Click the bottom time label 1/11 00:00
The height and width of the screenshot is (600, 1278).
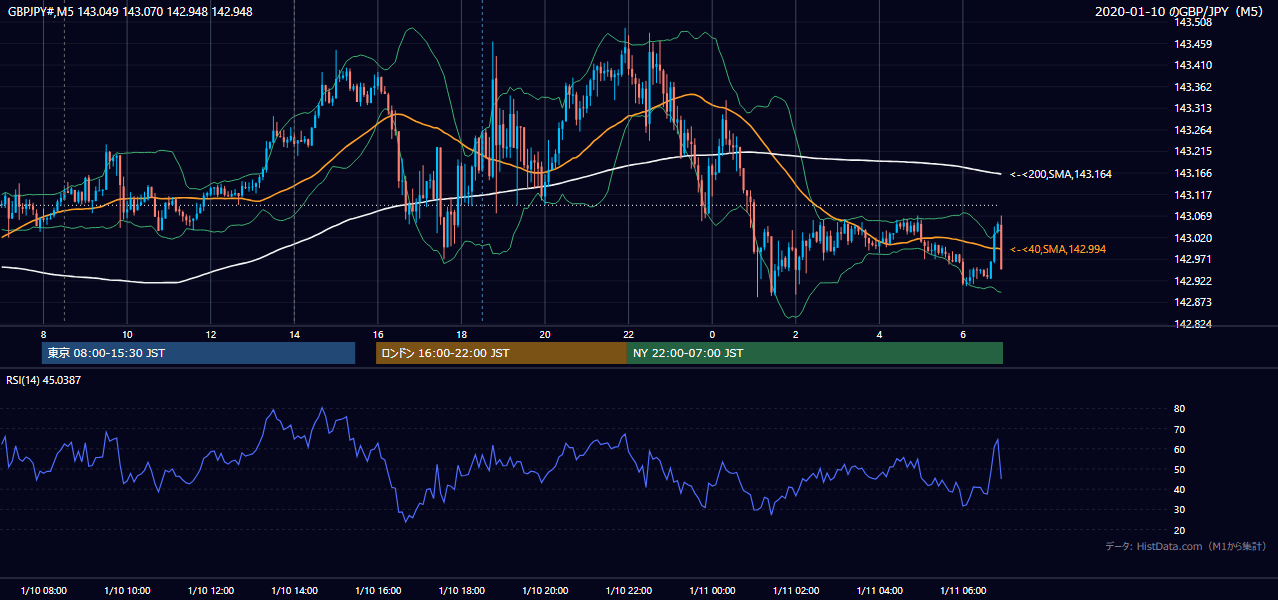coord(711,591)
